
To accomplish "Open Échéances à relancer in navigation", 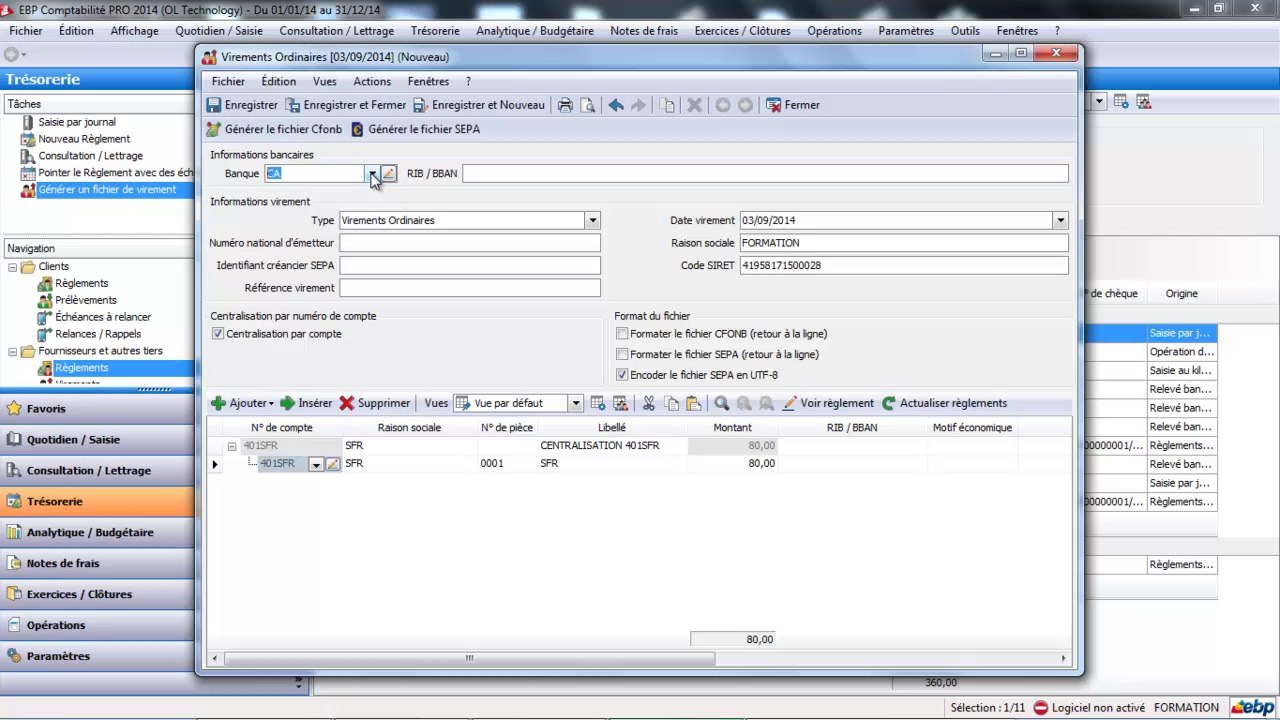I will tap(103, 317).
